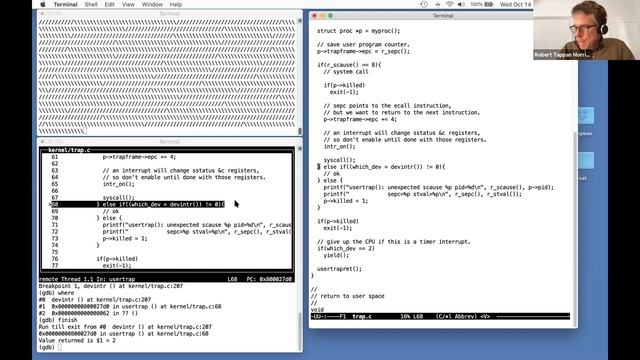Click the Bluetooth icon in menu bar
The image size is (640, 360).
tap(438, 4)
